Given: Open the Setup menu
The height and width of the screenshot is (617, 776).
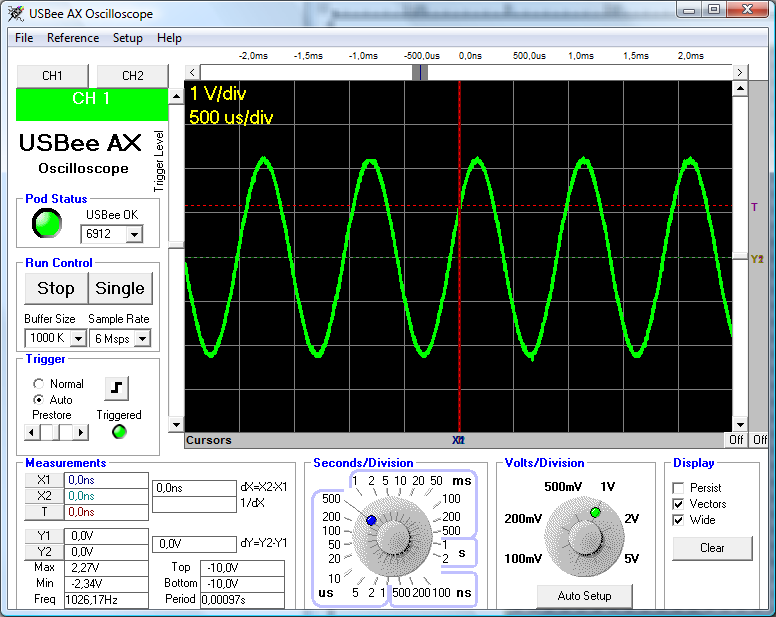Looking at the screenshot, I should coord(127,38).
